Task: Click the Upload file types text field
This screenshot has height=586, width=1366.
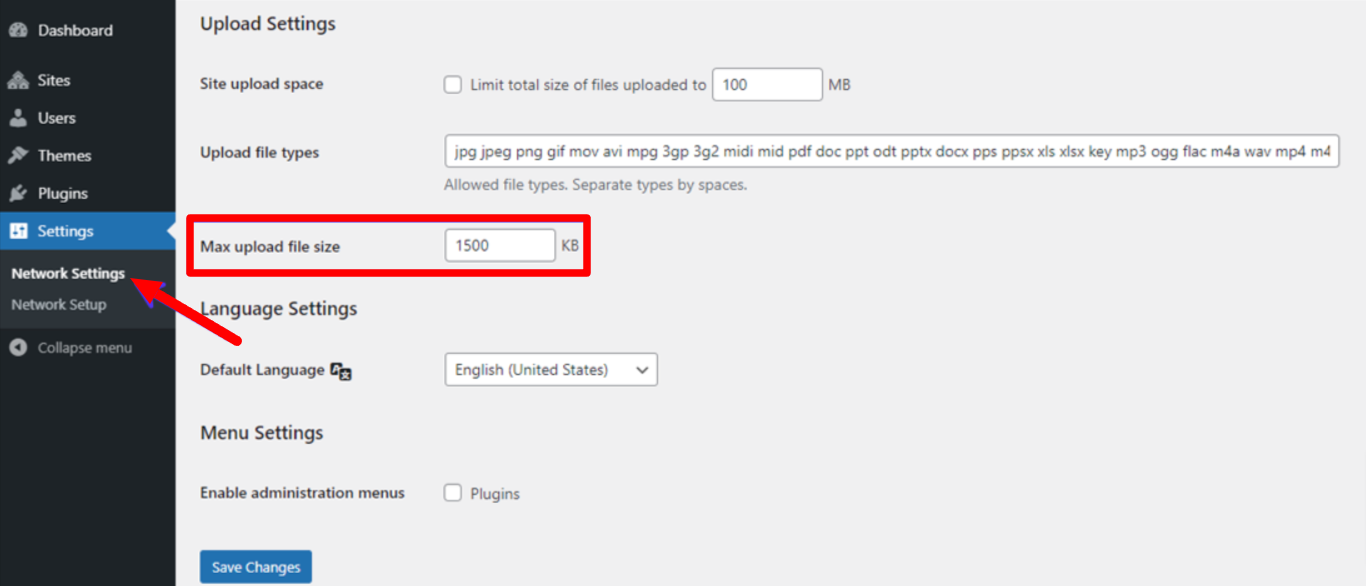Action: click(x=891, y=152)
